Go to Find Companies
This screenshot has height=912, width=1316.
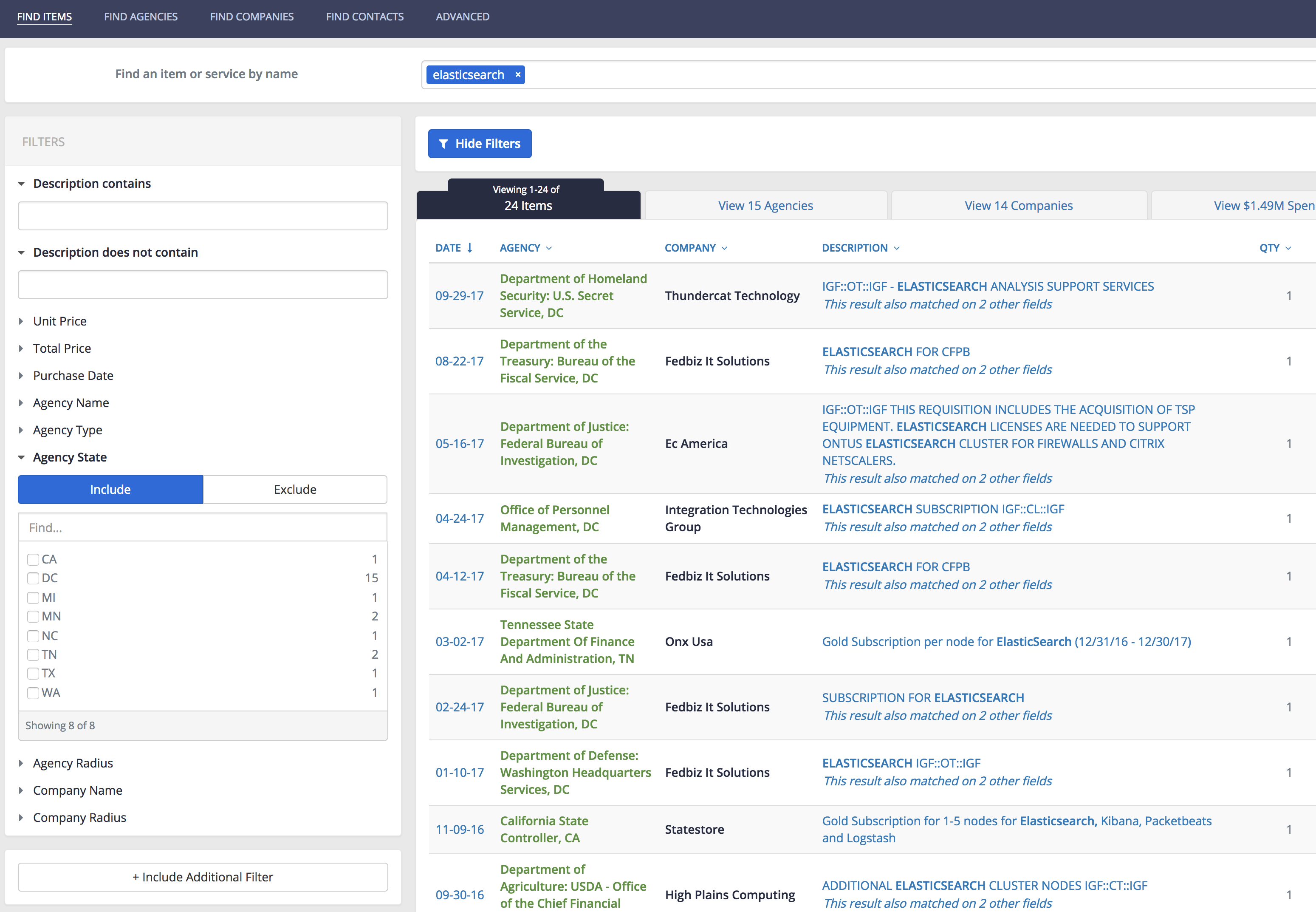pos(251,17)
